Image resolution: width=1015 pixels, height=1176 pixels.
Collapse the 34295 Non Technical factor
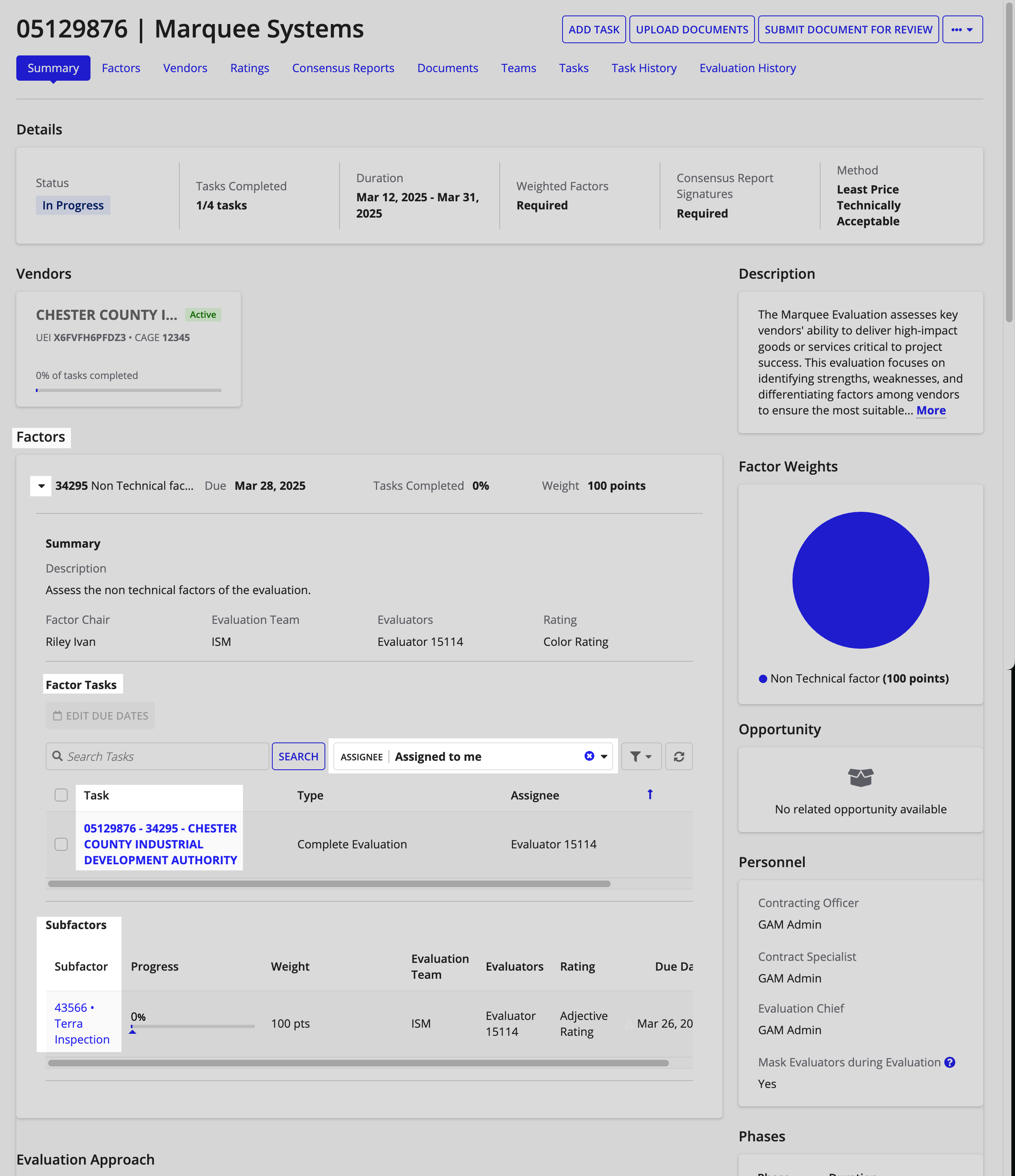pyautogui.click(x=41, y=486)
